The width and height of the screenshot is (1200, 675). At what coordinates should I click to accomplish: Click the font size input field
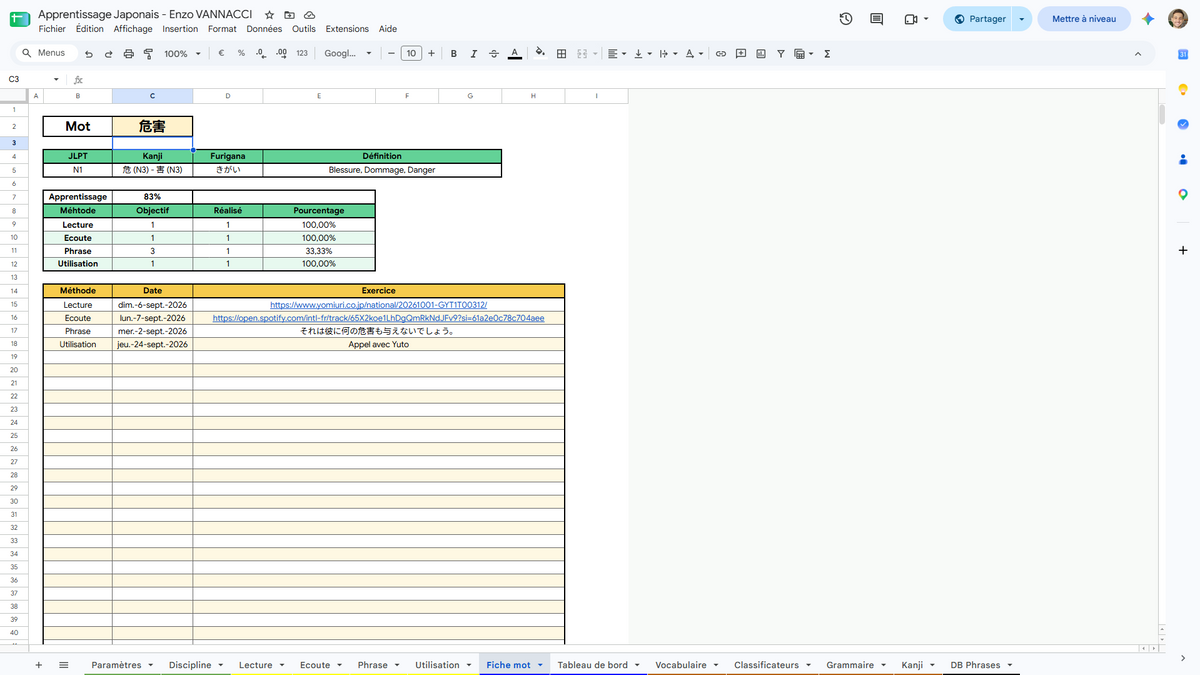coord(411,54)
